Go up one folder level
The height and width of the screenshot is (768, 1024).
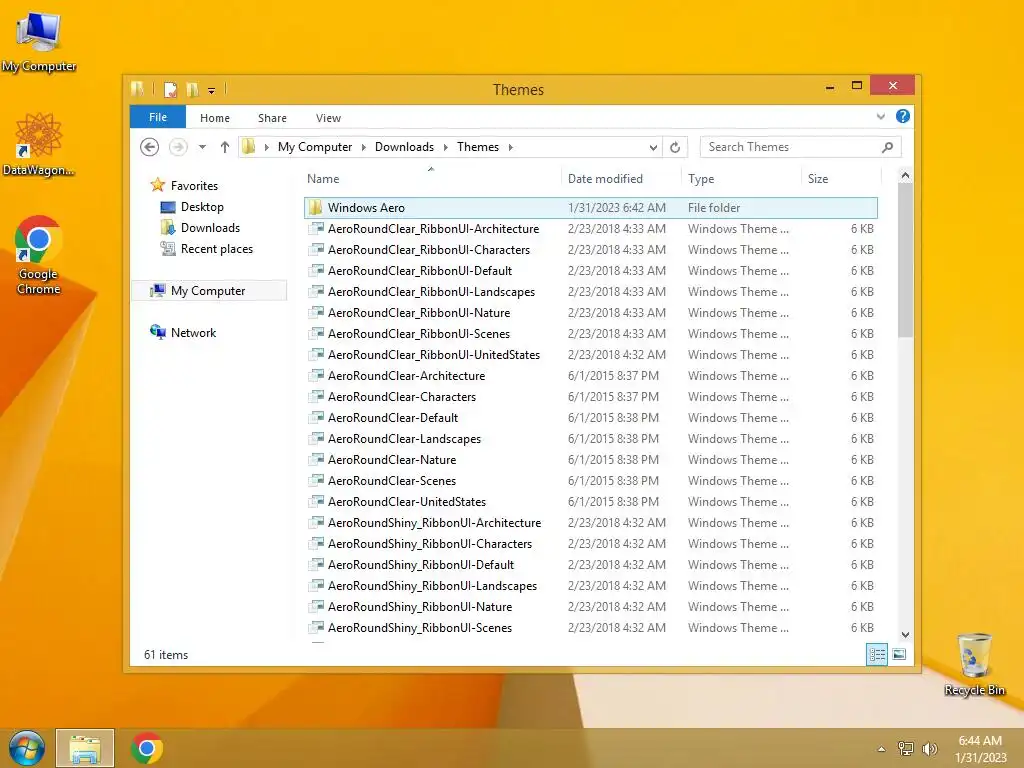(225, 147)
